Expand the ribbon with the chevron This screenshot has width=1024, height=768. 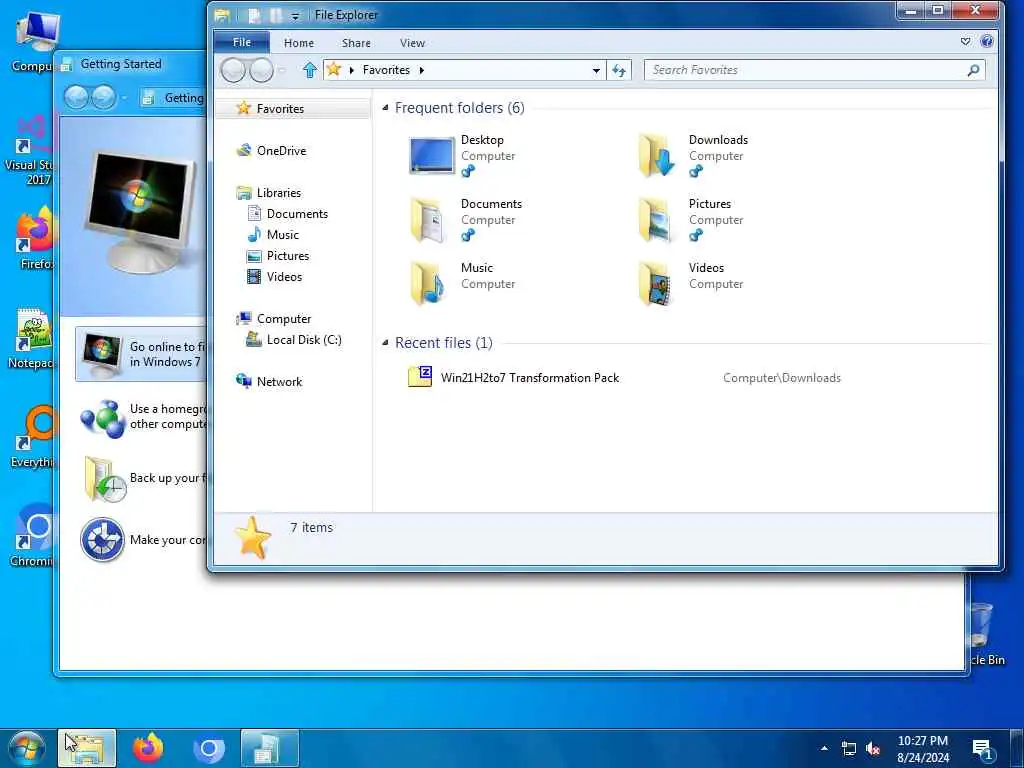pyautogui.click(x=965, y=42)
